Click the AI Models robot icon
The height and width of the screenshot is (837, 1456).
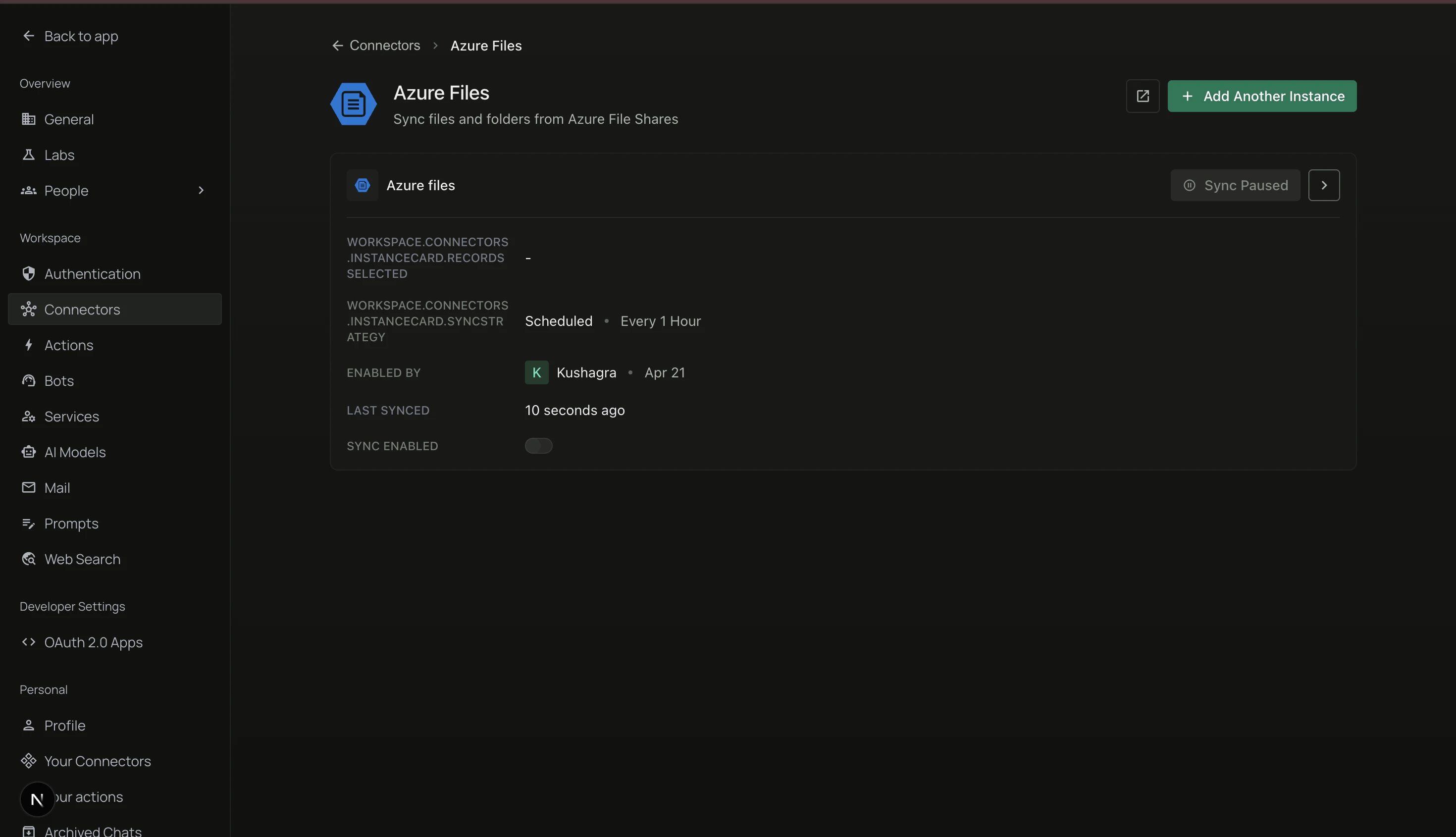pos(29,452)
